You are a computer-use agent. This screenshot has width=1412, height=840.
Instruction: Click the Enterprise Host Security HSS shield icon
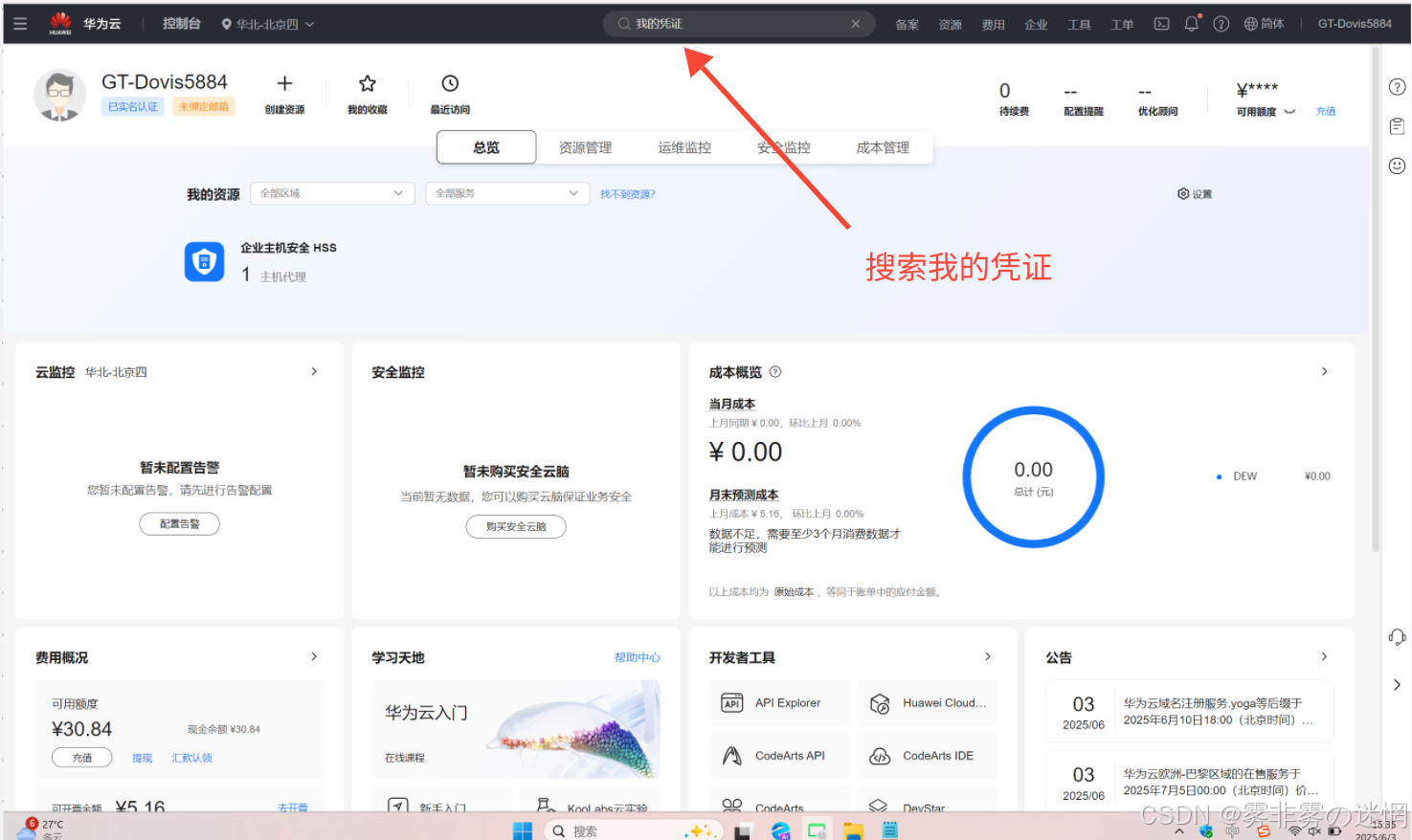point(204,261)
